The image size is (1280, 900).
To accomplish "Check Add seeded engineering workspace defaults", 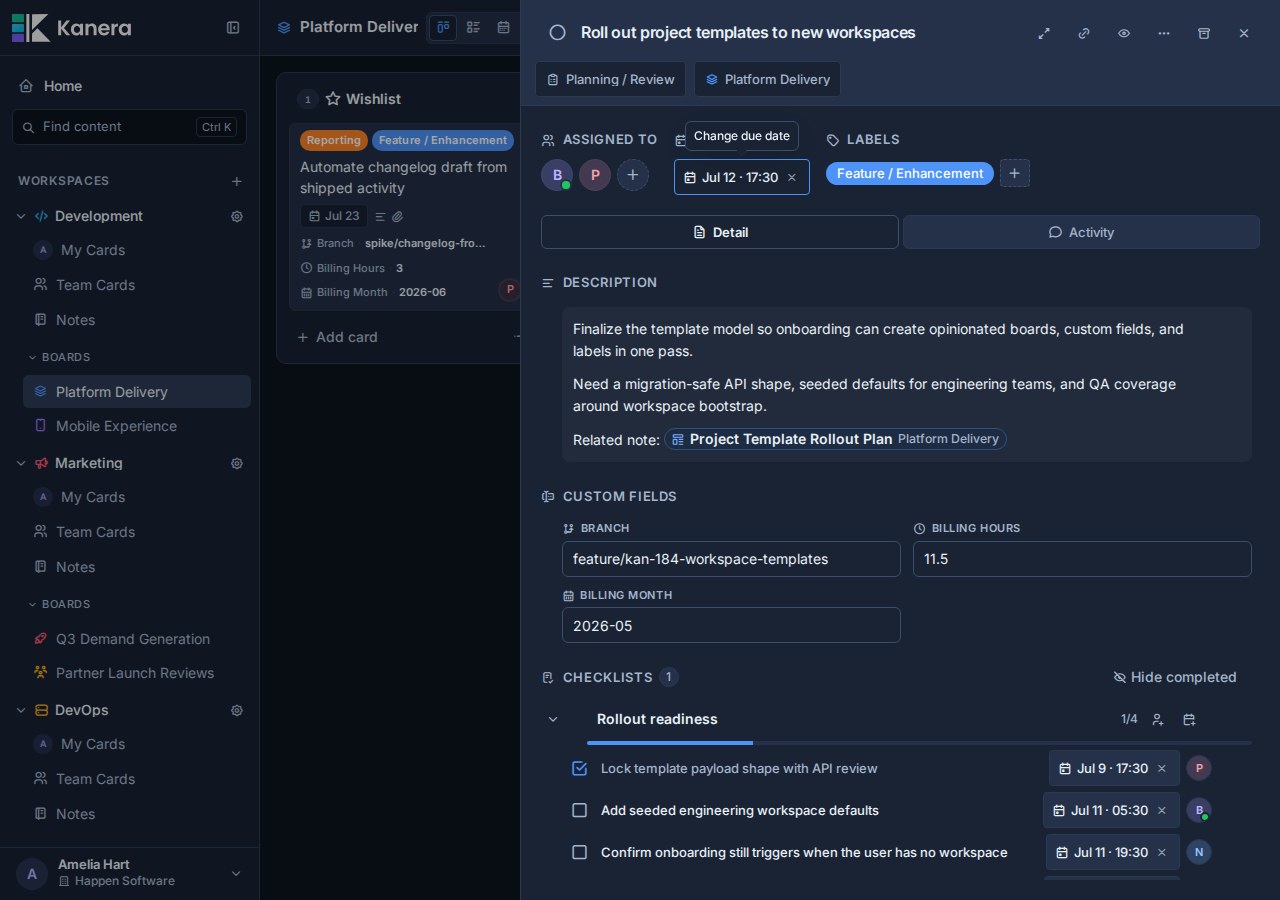I will (x=579, y=810).
